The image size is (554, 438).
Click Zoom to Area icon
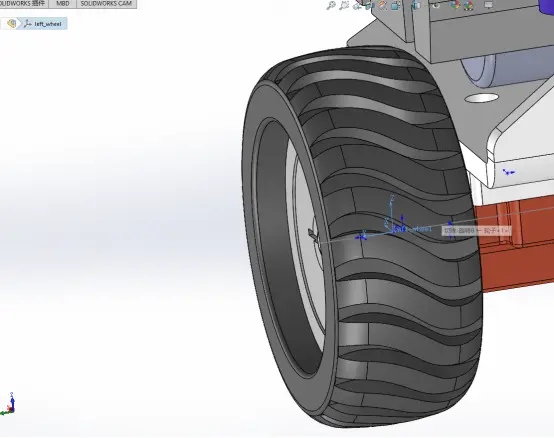344,5
